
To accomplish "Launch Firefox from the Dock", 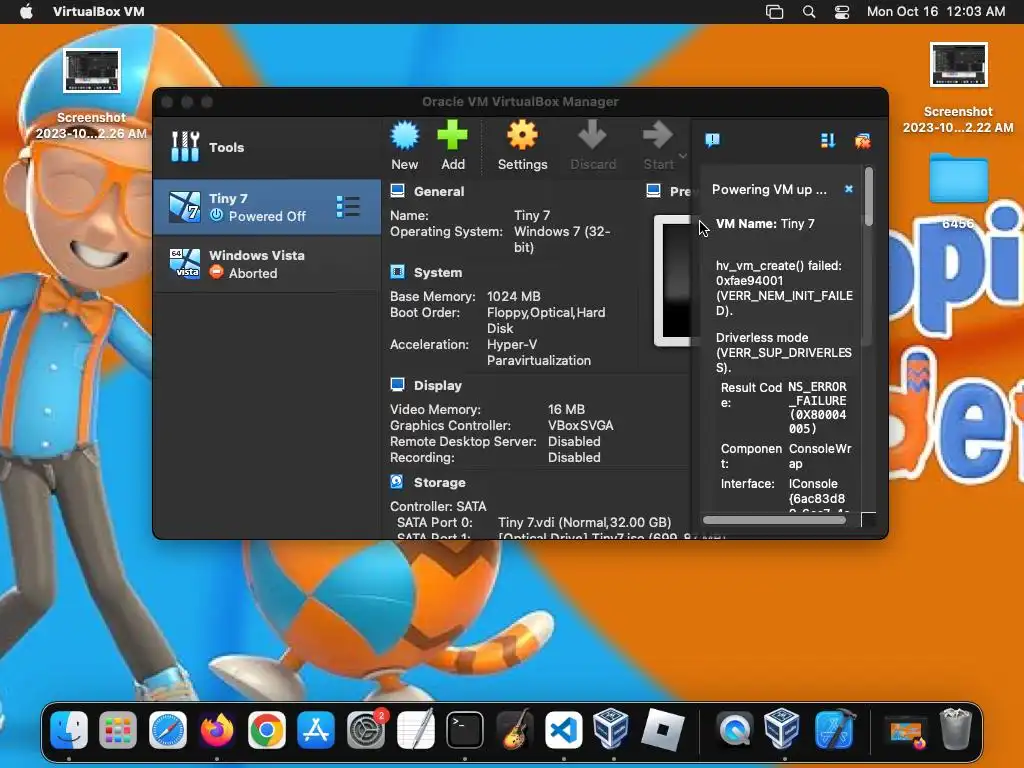I will click(217, 729).
